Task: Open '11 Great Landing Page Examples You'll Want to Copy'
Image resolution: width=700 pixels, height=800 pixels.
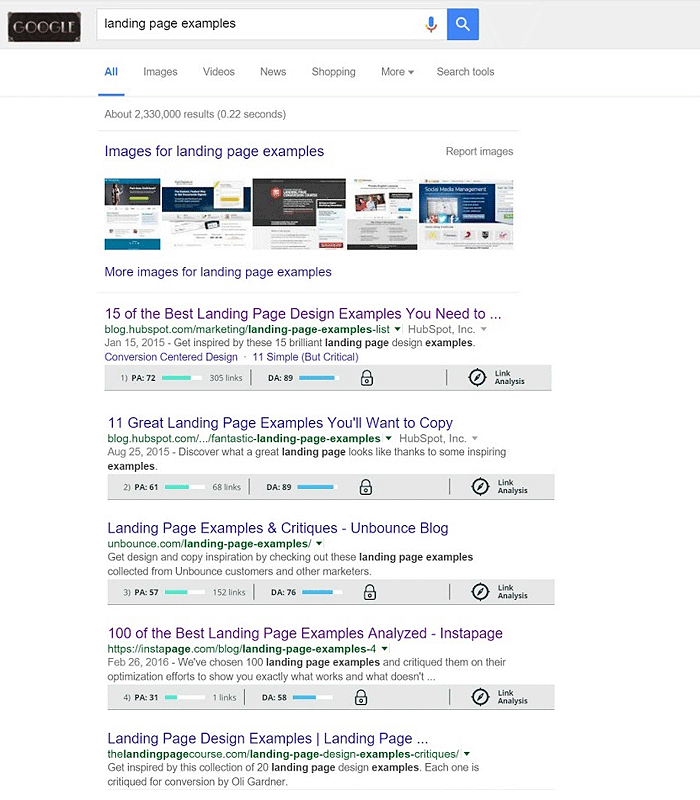Action: (280, 423)
